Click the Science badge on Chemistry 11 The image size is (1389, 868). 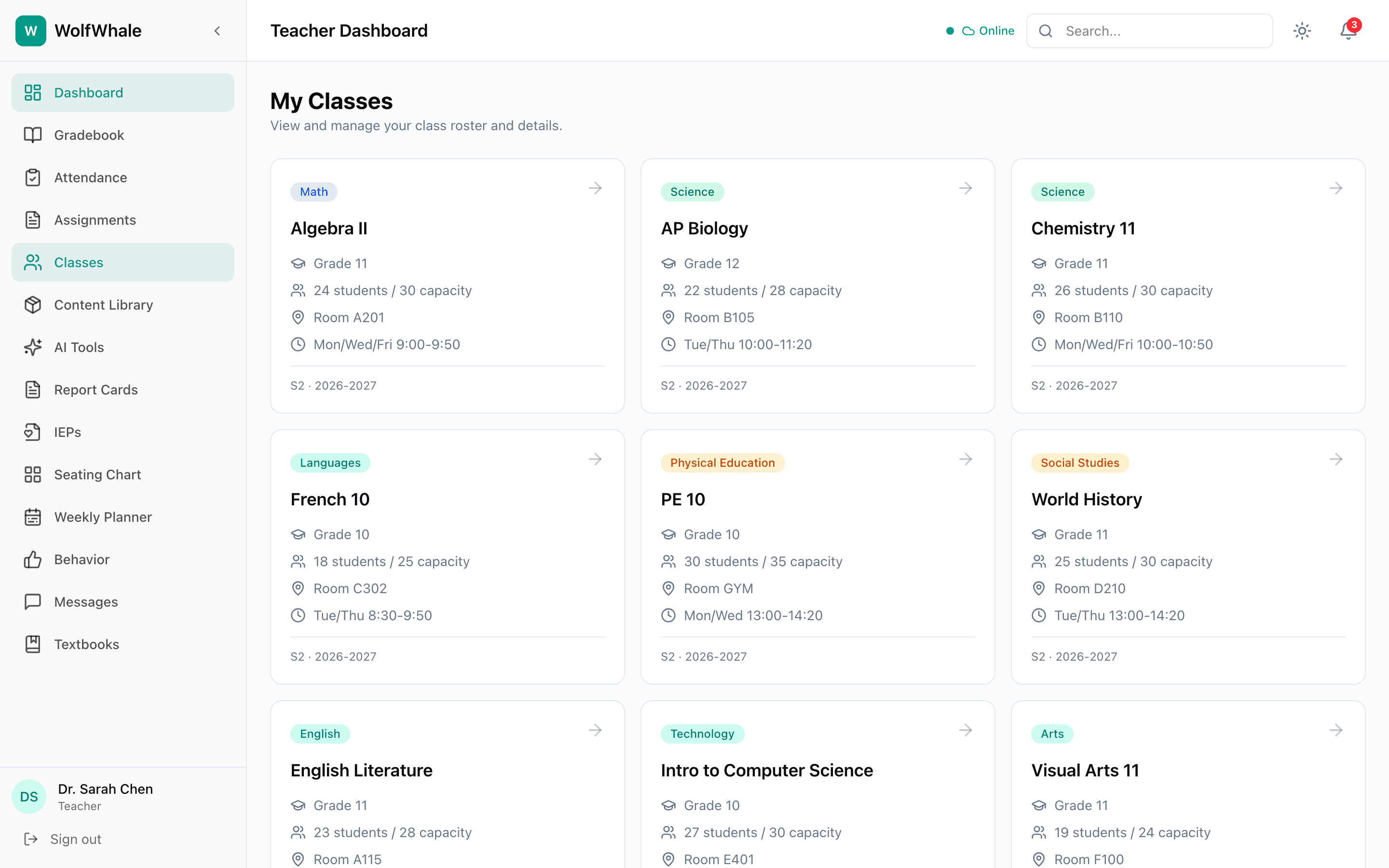point(1062,192)
